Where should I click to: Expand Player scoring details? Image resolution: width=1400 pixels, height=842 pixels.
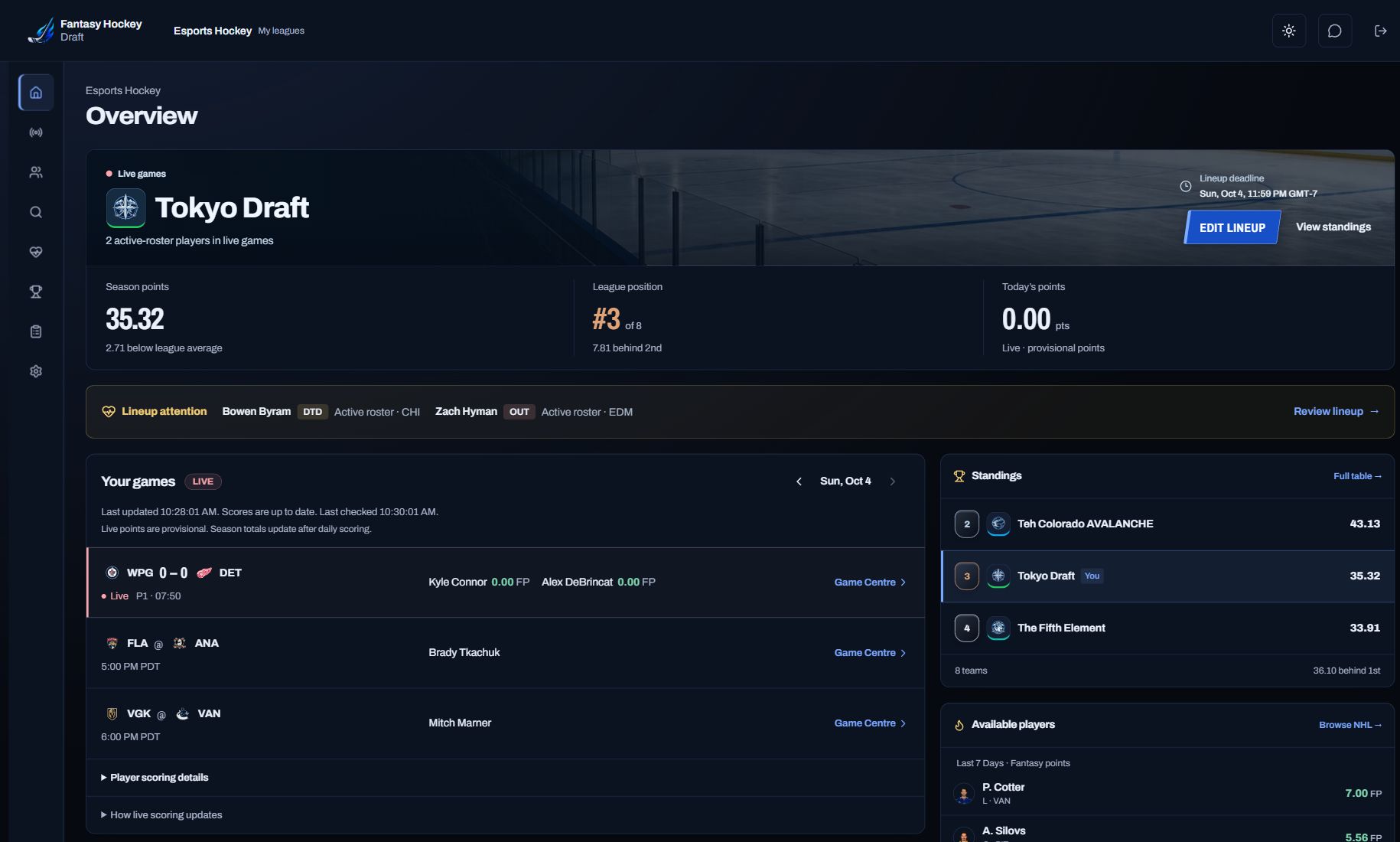[x=155, y=778]
